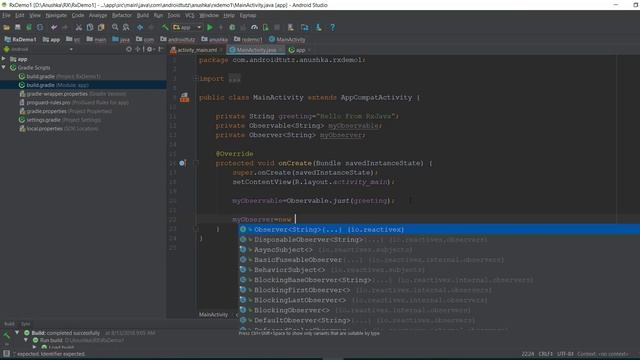Select DefaultObserver<String> completion suggestion
The image size is (640, 360).
[439, 320]
